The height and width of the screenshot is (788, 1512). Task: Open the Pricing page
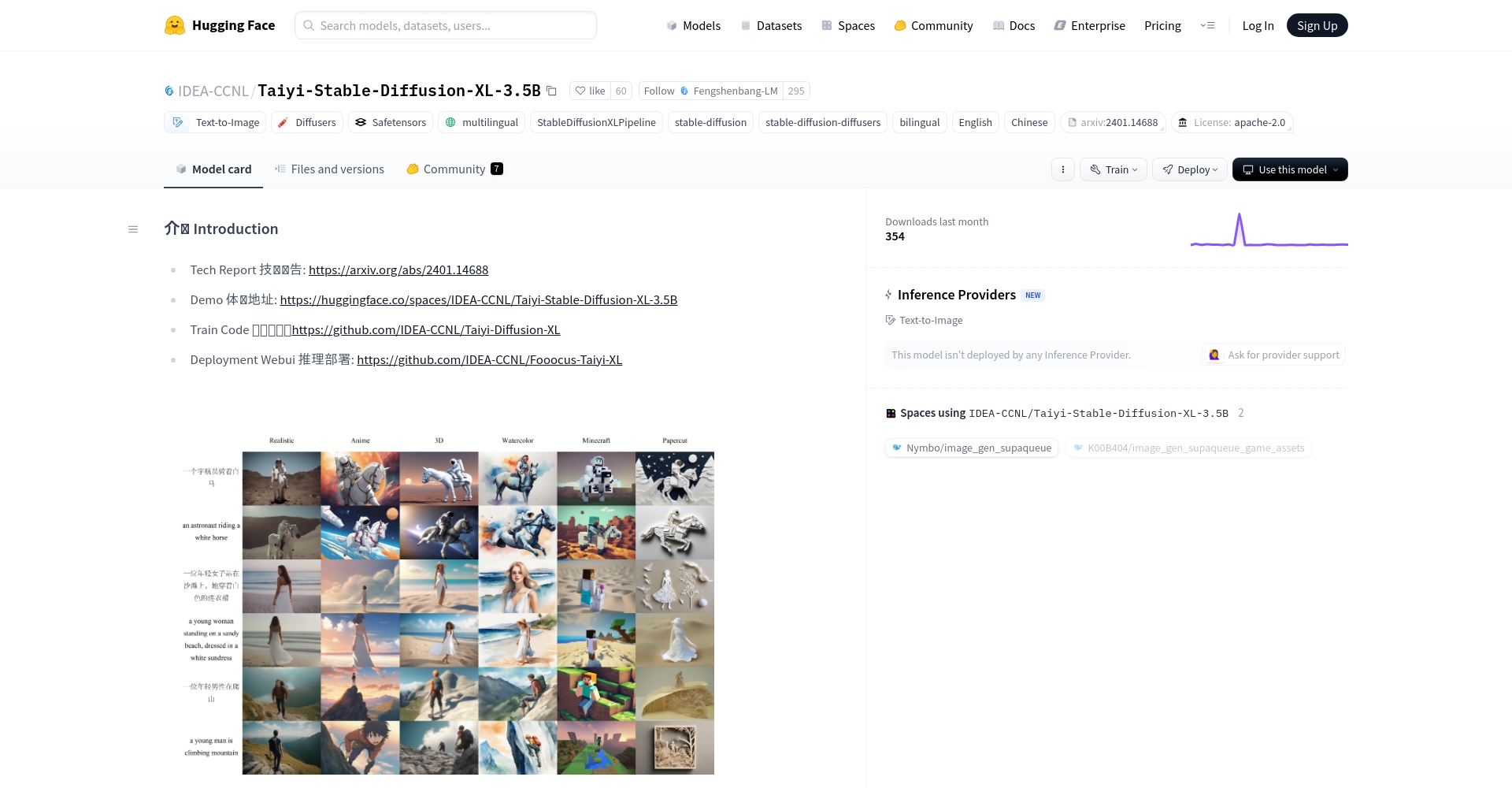1162,25
